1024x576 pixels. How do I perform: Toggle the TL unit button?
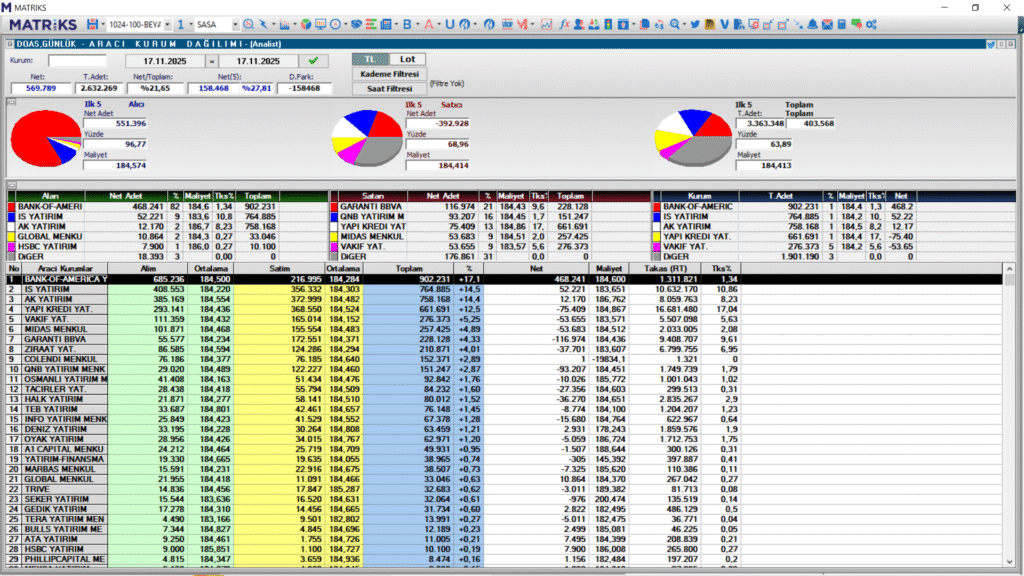click(x=368, y=60)
